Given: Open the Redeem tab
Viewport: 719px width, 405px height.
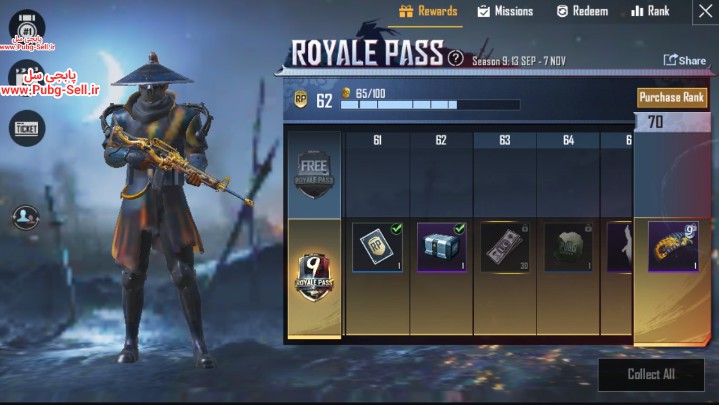Looking at the screenshot, I should pyautogui.click(x=582, y=11).
